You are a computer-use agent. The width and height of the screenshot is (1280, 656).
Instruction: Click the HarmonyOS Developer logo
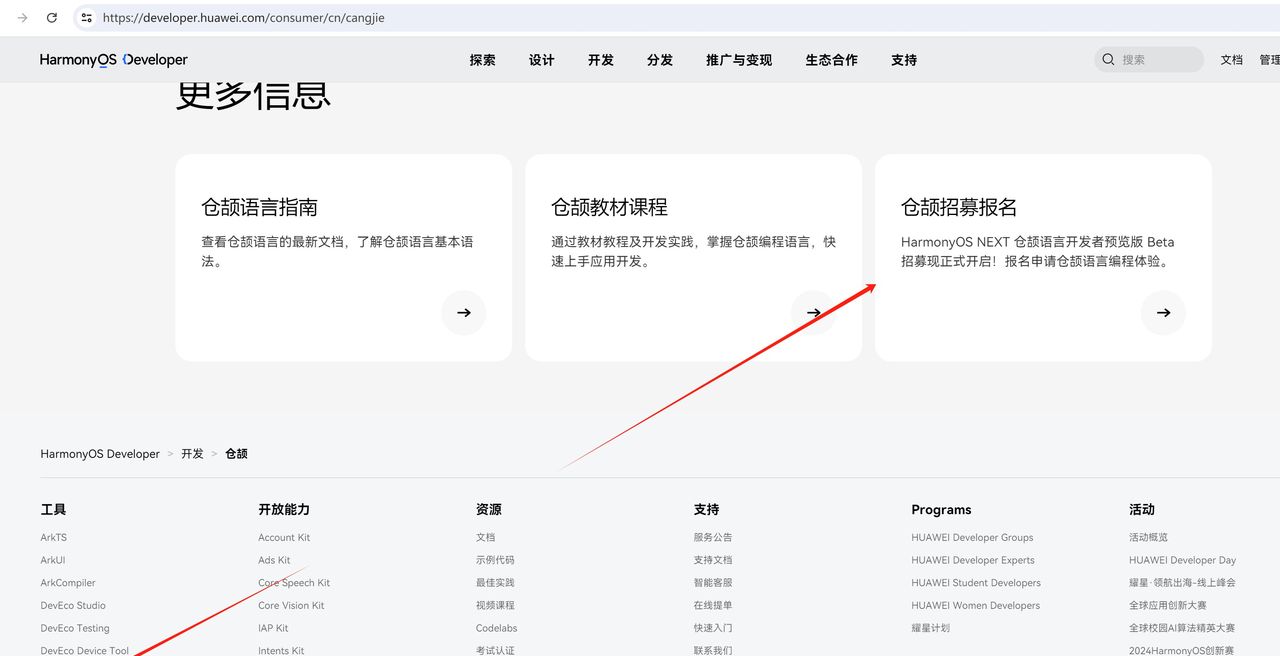pyautogui.click(x=112, y=59)
